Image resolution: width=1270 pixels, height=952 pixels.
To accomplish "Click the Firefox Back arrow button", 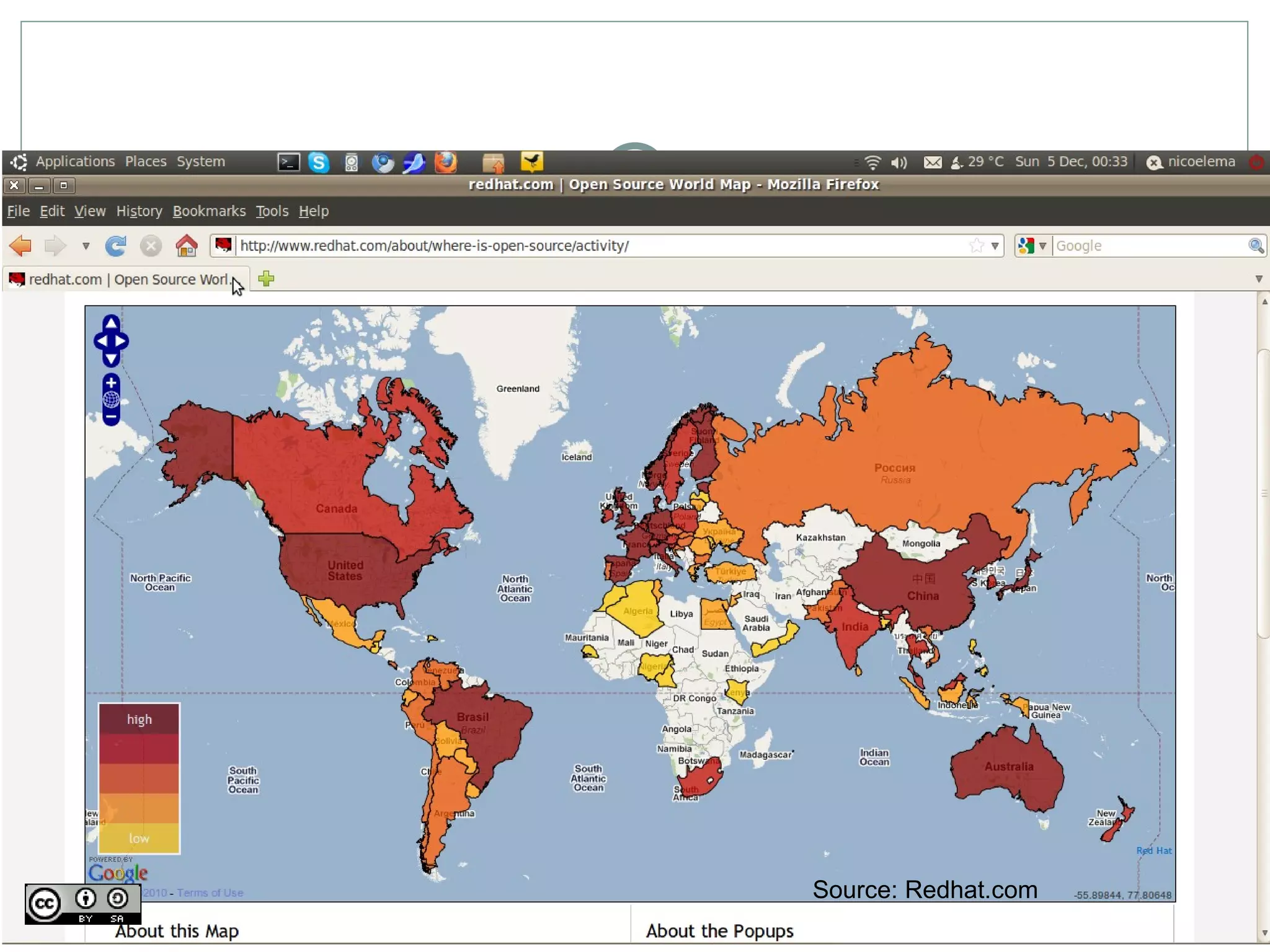I will [x=21, y=246].
